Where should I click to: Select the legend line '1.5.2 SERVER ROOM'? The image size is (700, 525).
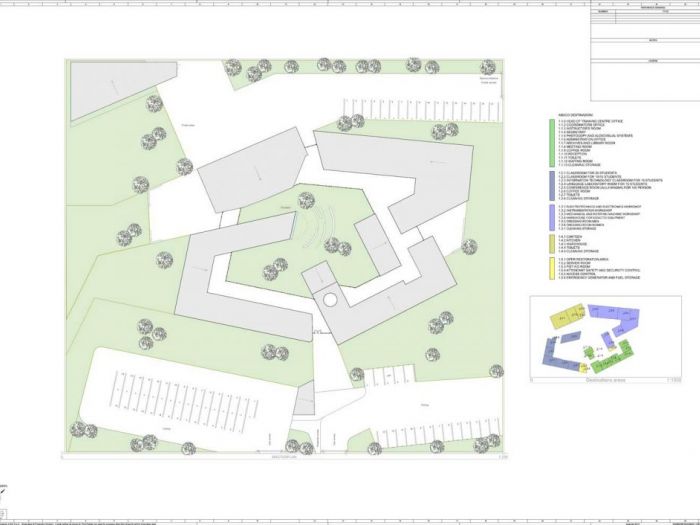tap(574, 263)
